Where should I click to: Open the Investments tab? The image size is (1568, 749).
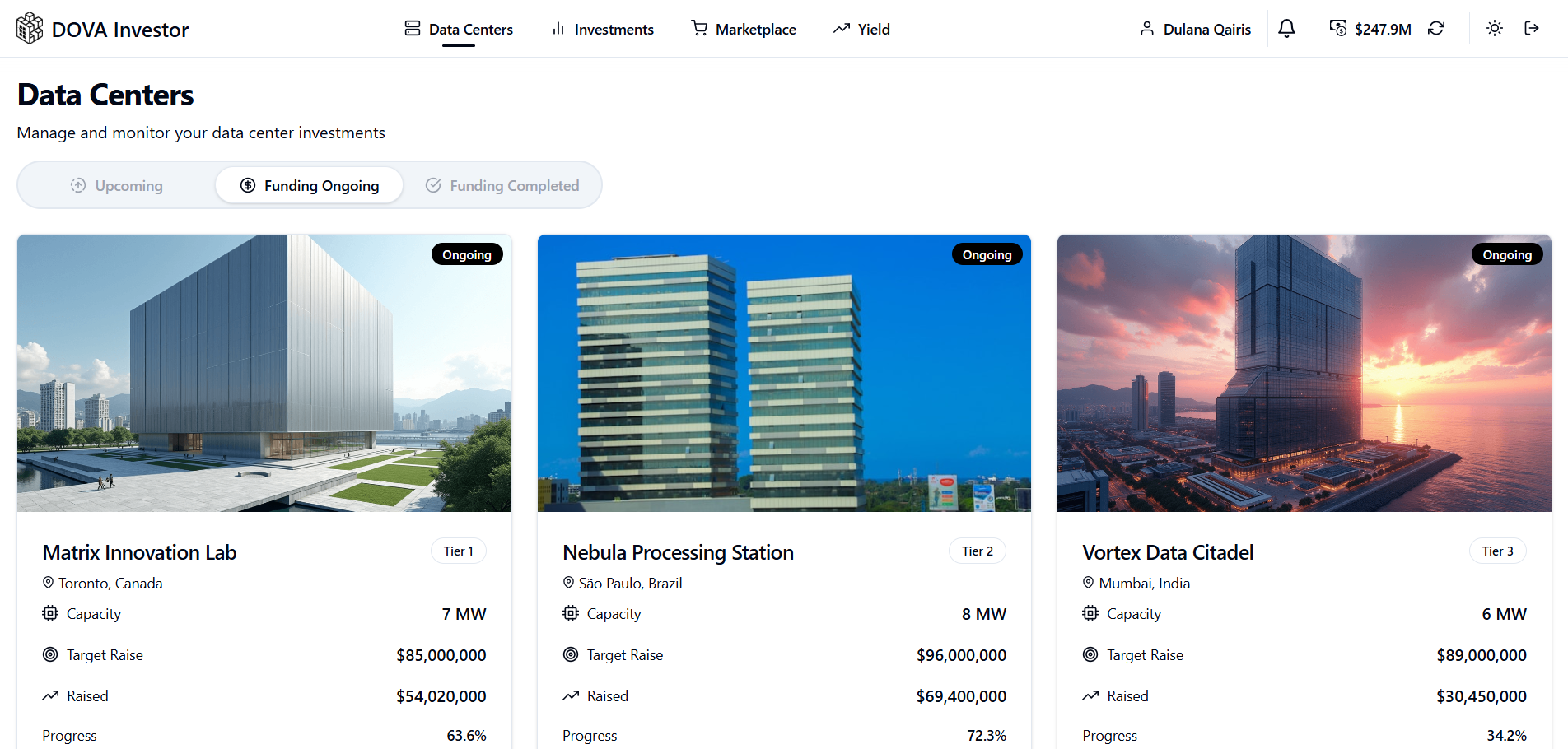pyautogui.click(x=603, y=29)
